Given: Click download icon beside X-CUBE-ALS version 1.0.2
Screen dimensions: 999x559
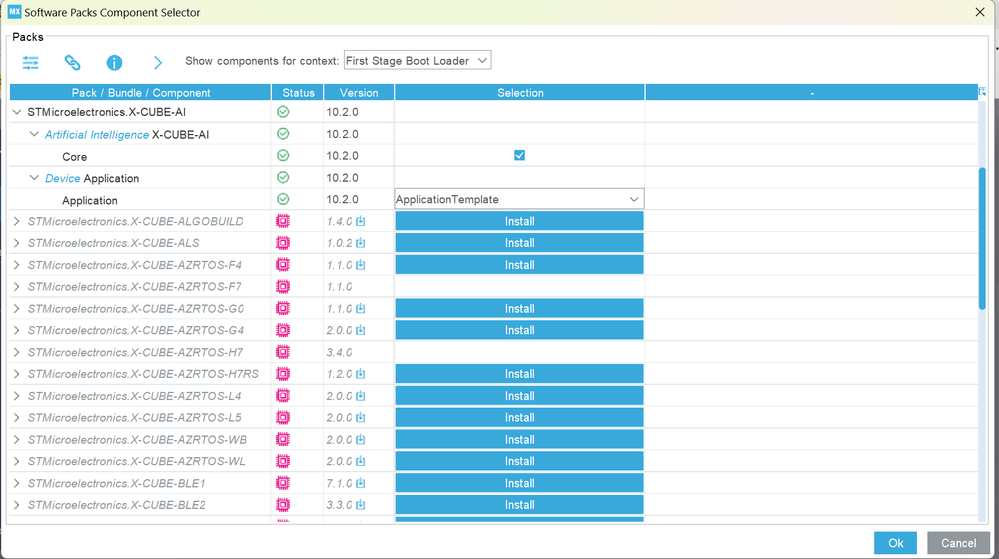Looking at the screenshot, I should point(361,243).
